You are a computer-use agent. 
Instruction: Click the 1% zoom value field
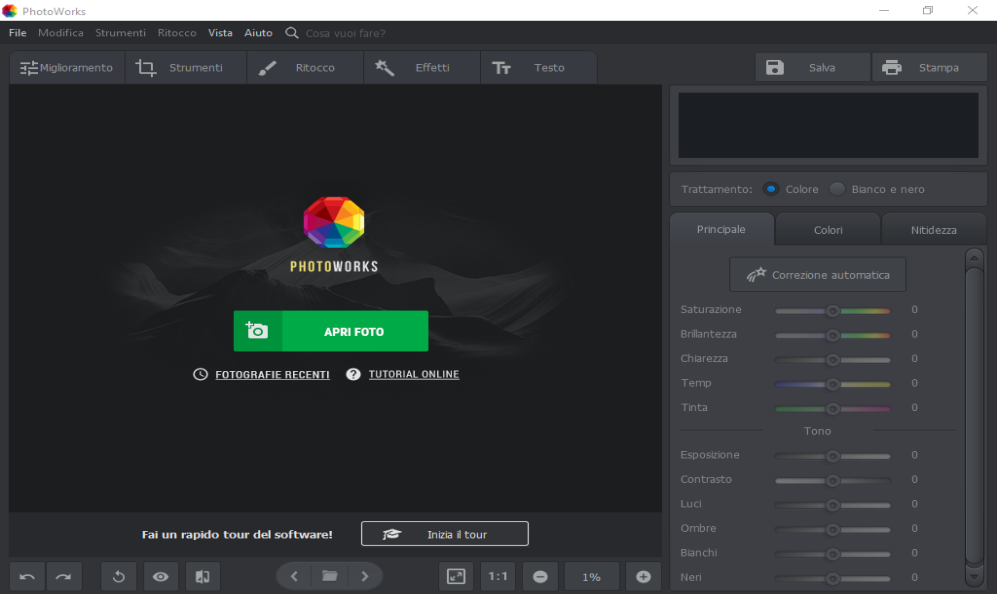[591, 577]
